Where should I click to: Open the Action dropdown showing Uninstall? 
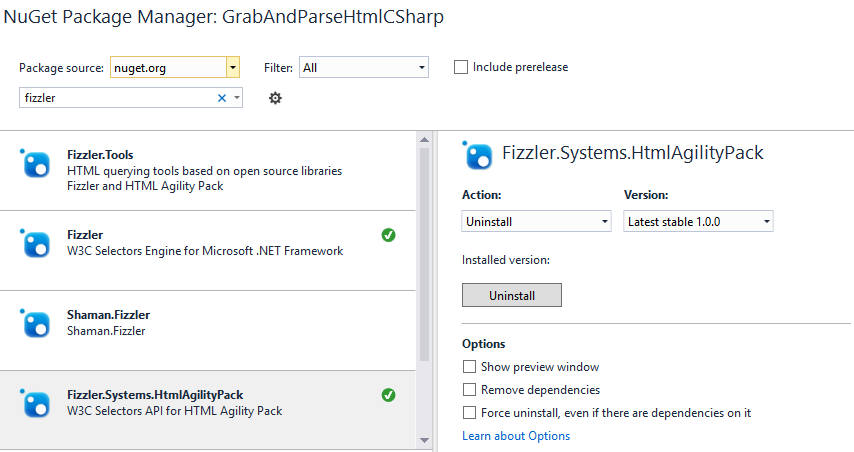[x=536, y=221]
